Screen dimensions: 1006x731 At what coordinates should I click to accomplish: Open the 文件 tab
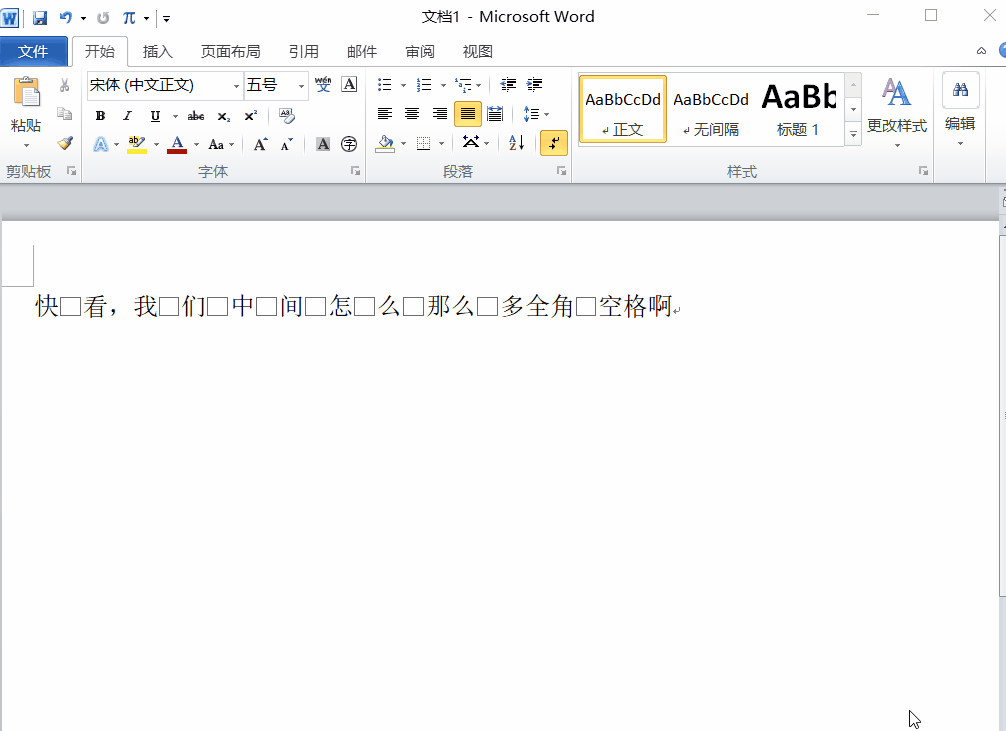coord(33,51)
